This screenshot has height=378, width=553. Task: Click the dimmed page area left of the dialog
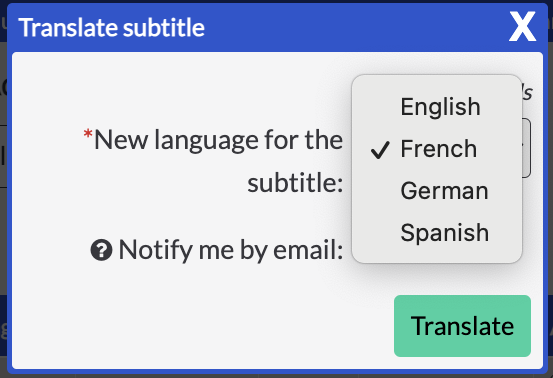tap(4, 212)
